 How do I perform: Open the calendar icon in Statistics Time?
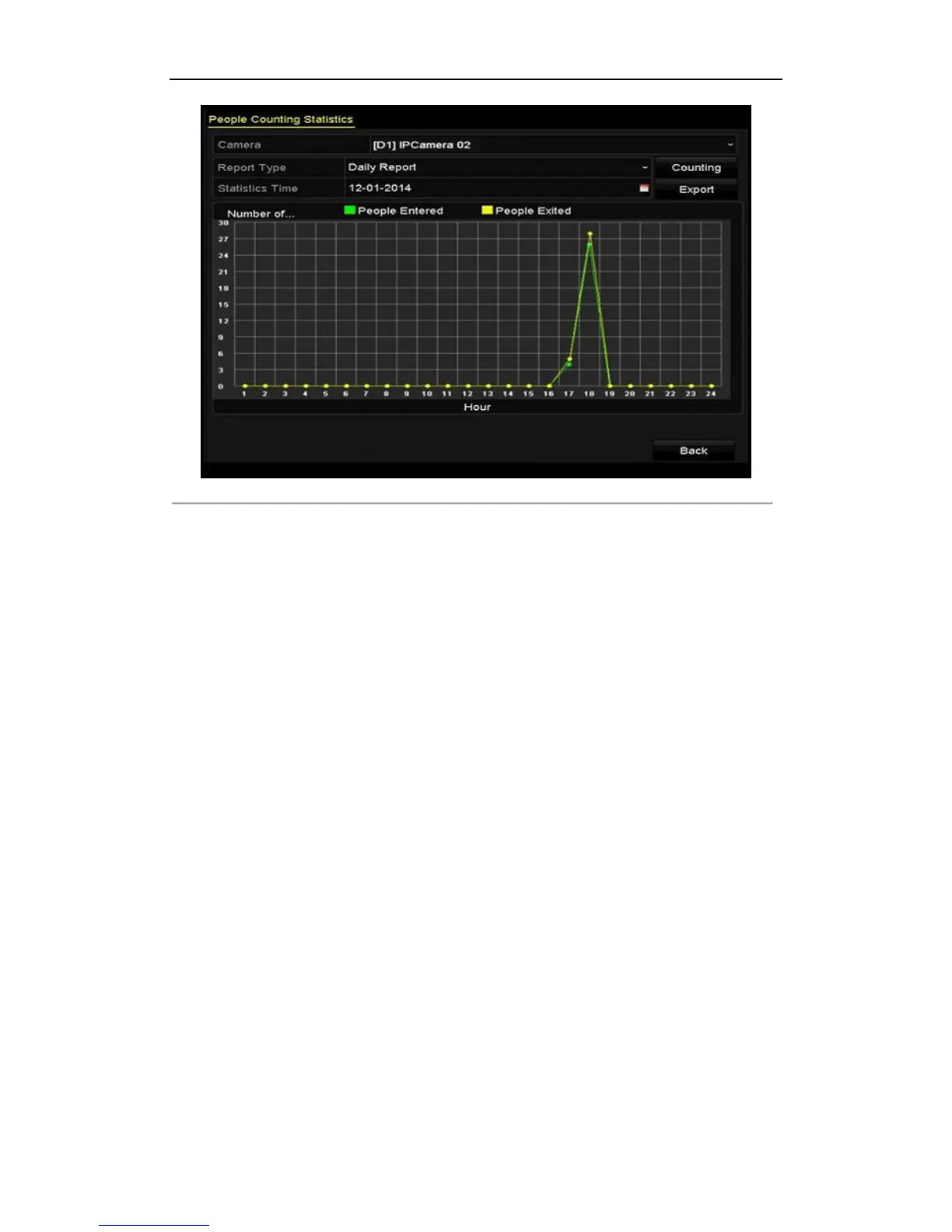click(x=644, y=188)
